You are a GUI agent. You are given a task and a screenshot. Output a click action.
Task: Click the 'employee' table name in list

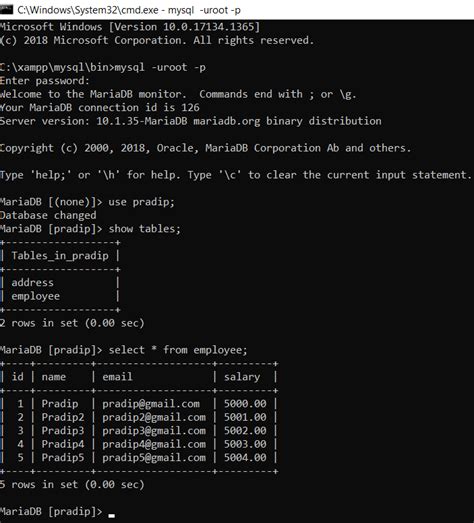pyautogui.click(x=36, y=296)
